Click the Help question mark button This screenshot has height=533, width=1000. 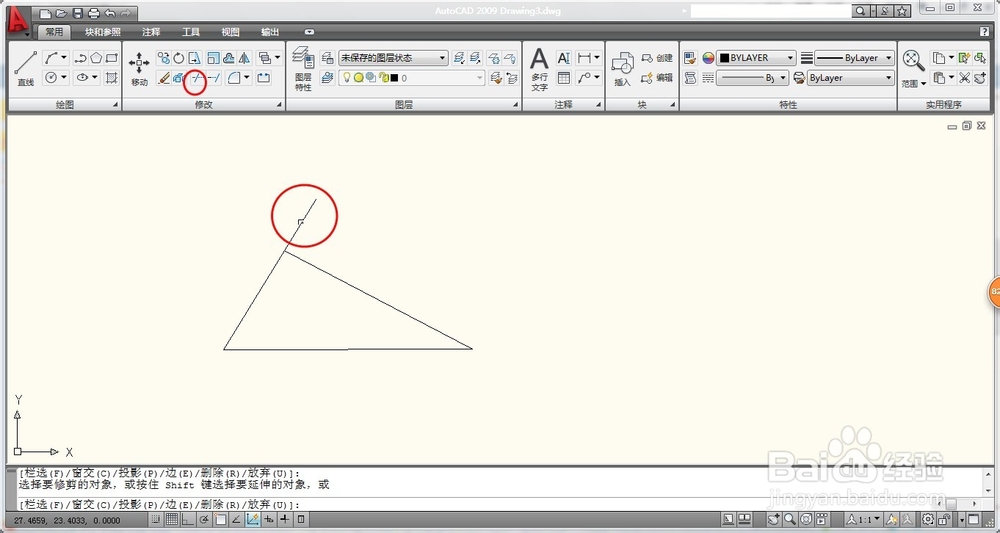[x=985, y=32]
